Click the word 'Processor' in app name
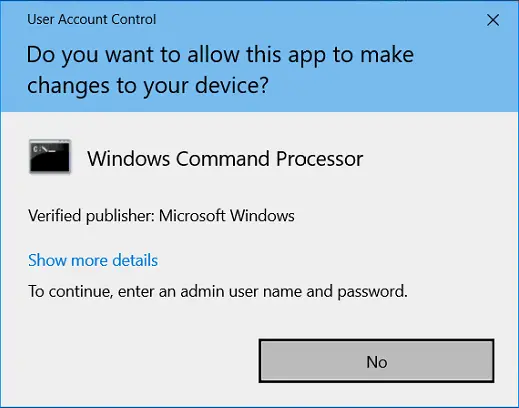The width and height of the screenshot is (519, 408). click(320, 158)
